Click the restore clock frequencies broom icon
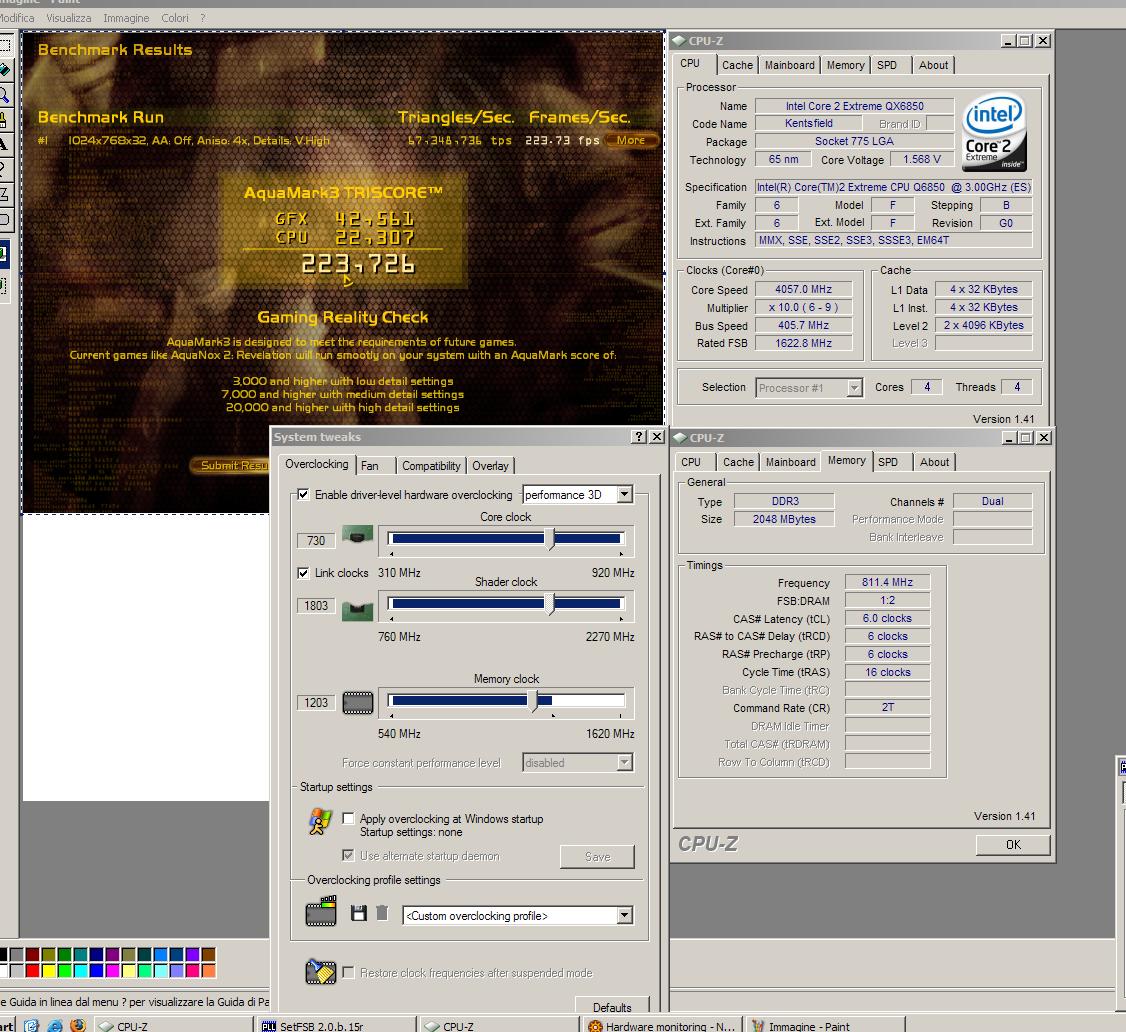This screenshot has width=1126, height=1032. click(x=320, y=971)
